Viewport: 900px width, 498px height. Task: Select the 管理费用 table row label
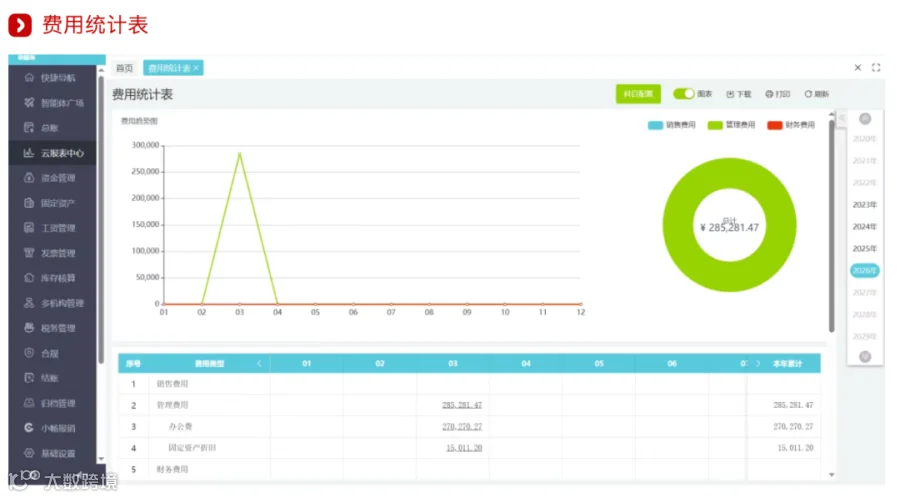pos(172,405)
